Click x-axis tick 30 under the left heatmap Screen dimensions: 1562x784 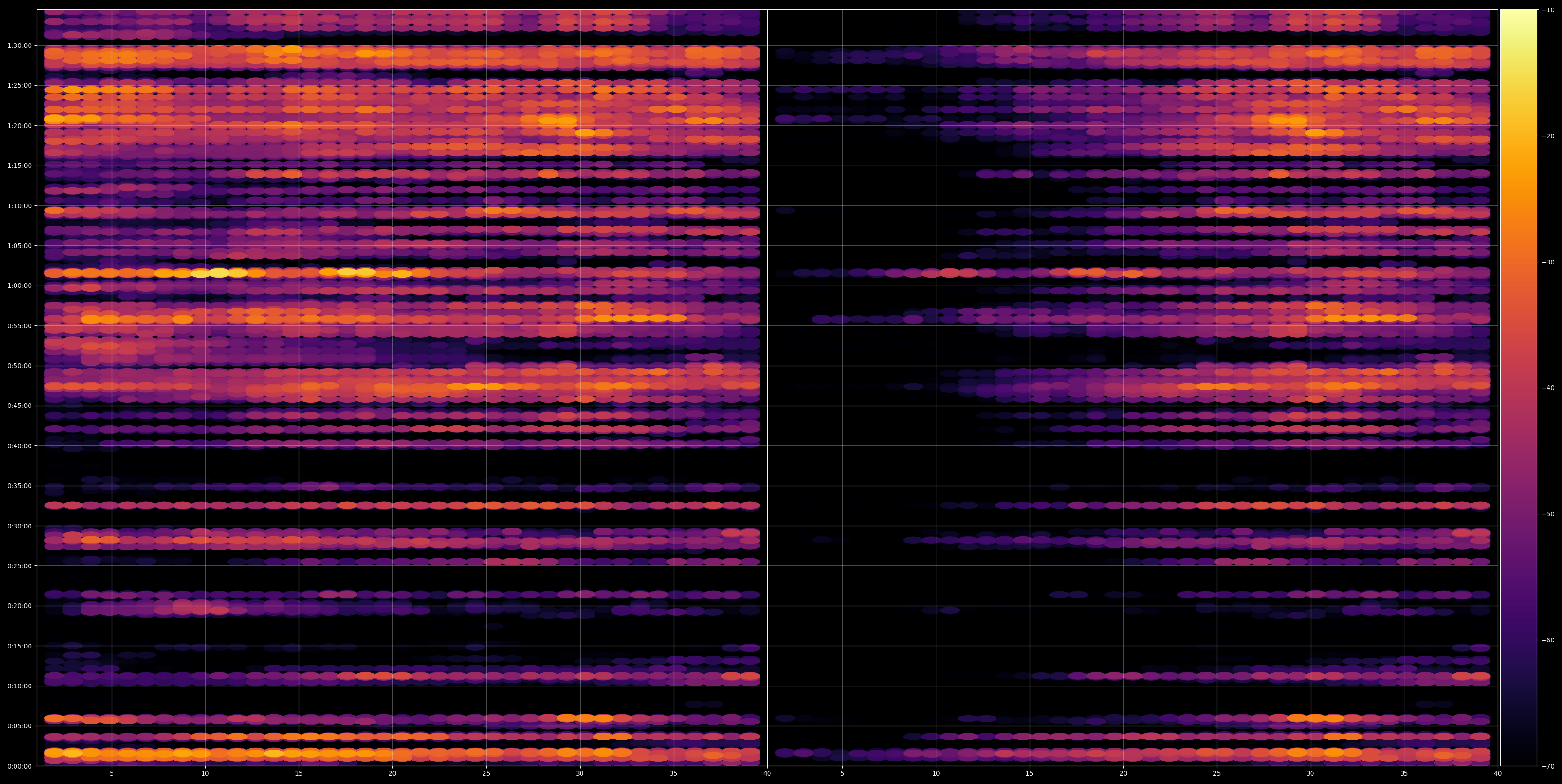(580, 774)
